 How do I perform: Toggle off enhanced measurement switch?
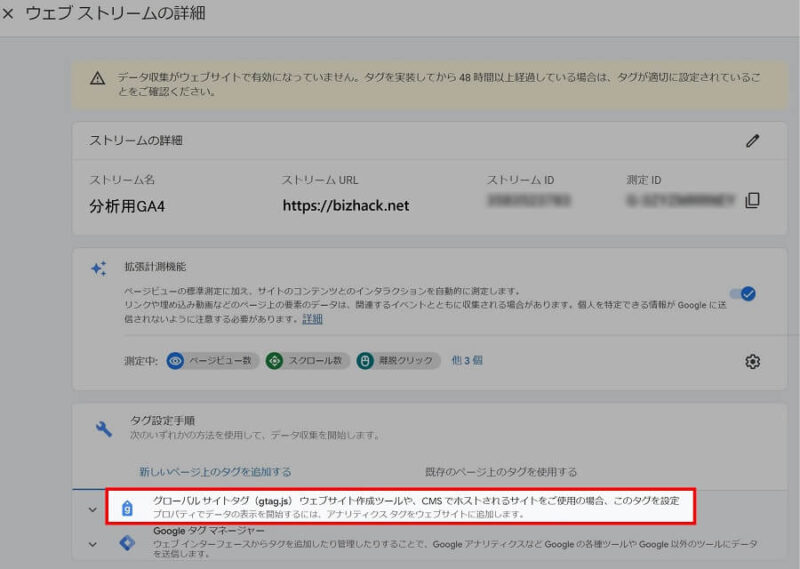[743, 294]
